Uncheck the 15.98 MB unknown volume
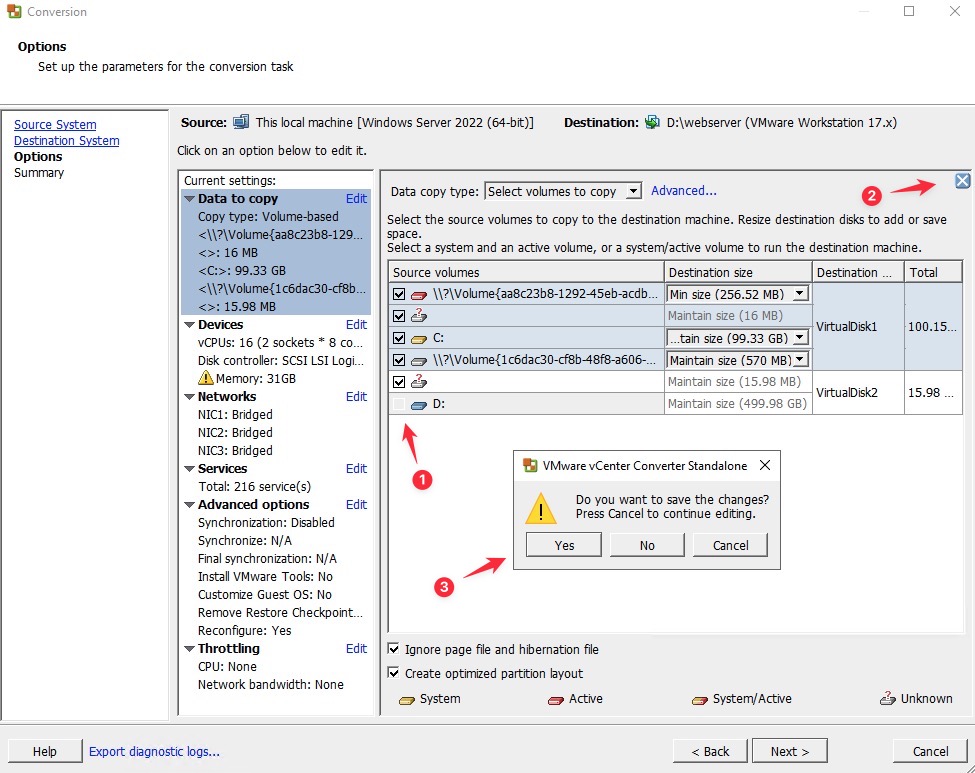Viewport: 975px width, 773px height. pyautogui.click(x=399, y=382)
